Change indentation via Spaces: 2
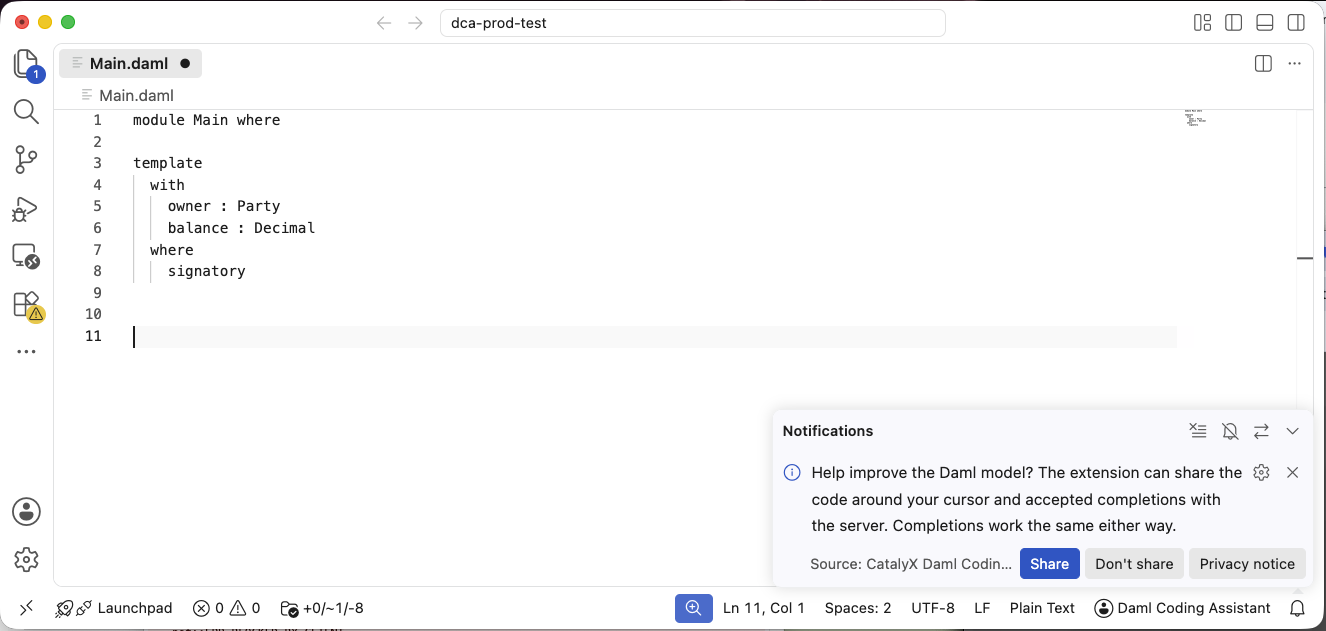Image resolution: width=1326 pixels, height=631 pixels. pos(858,608)
